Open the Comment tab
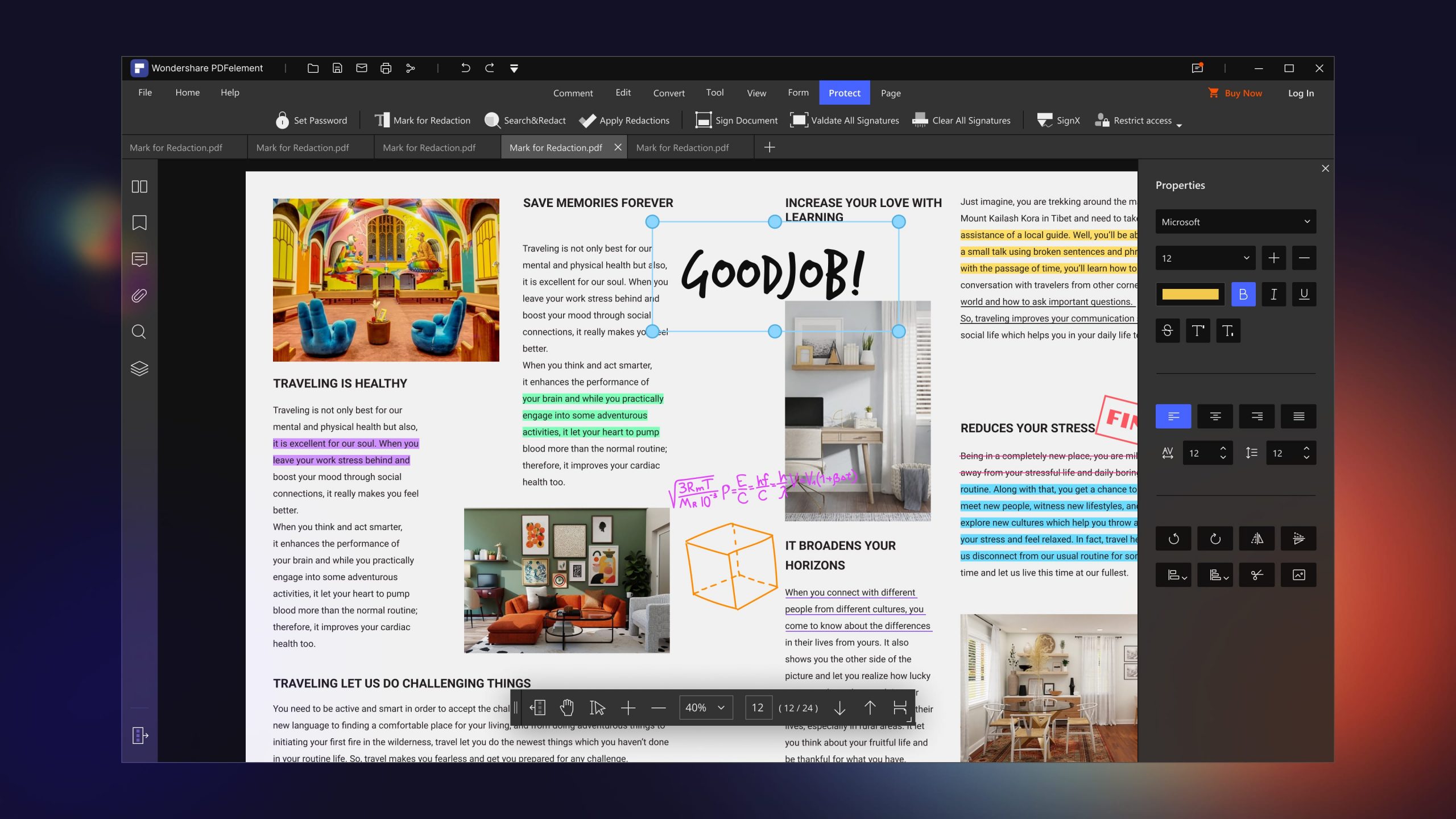Viewport: 1456px width, 819px height. coord(573,93)
